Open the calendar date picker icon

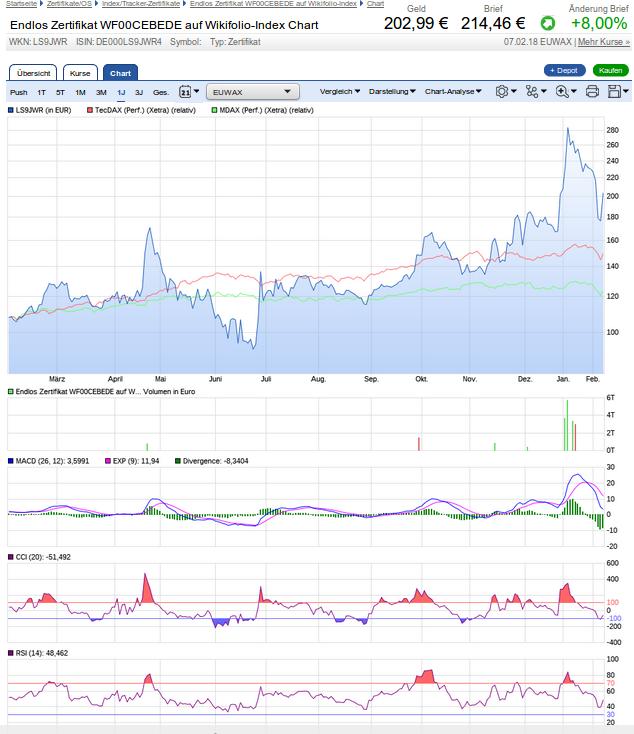pos(184,92)
